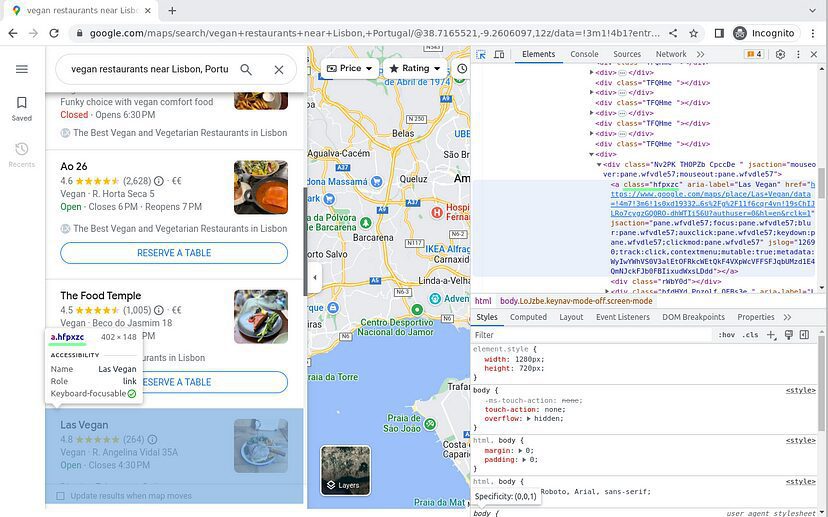The image size is (828, 517).
Task: Open the Google Maps hamburger menu
Action: coord(21,69)
